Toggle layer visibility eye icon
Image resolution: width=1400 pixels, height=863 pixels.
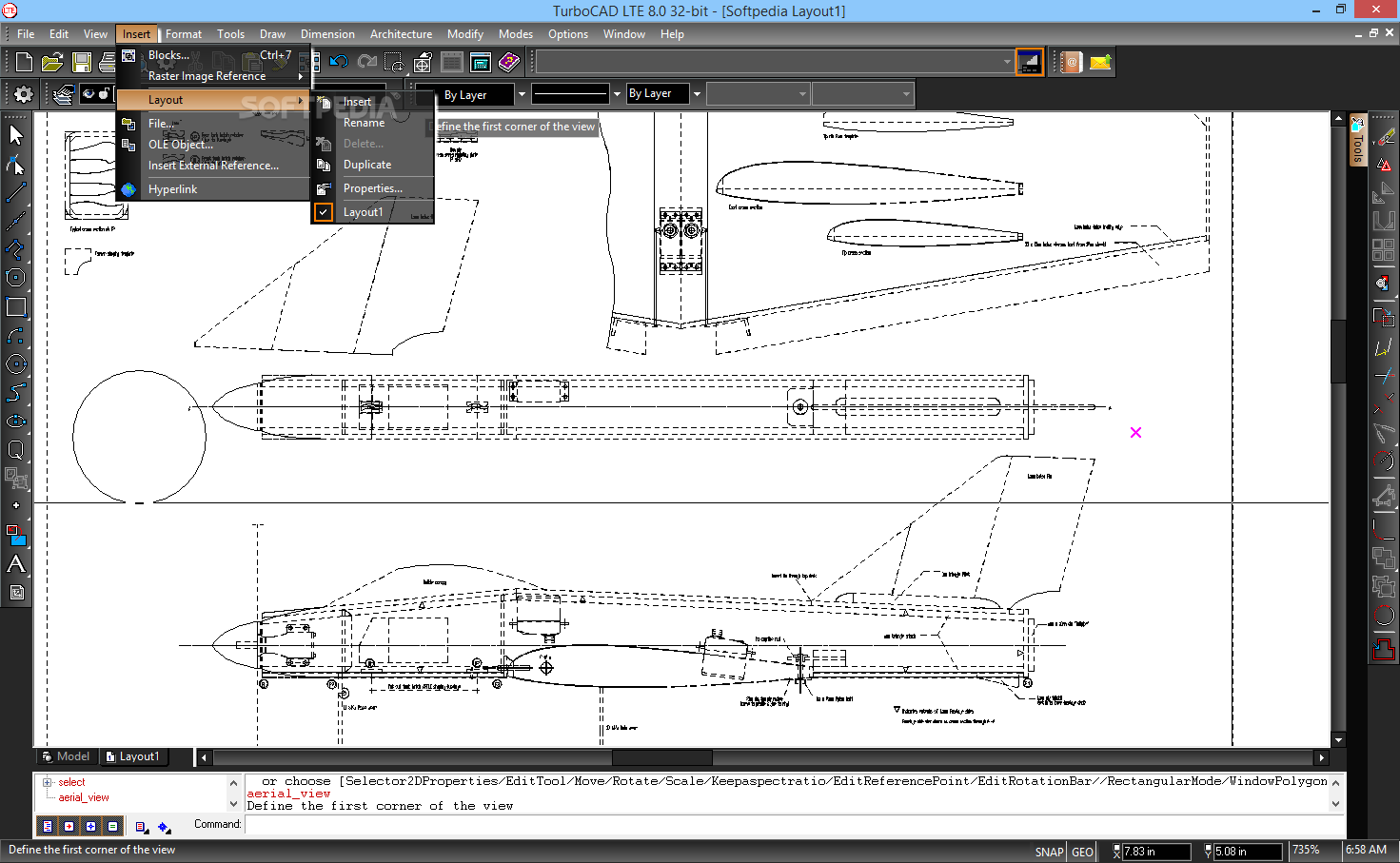pyautogui.click(x=89, y=93)
